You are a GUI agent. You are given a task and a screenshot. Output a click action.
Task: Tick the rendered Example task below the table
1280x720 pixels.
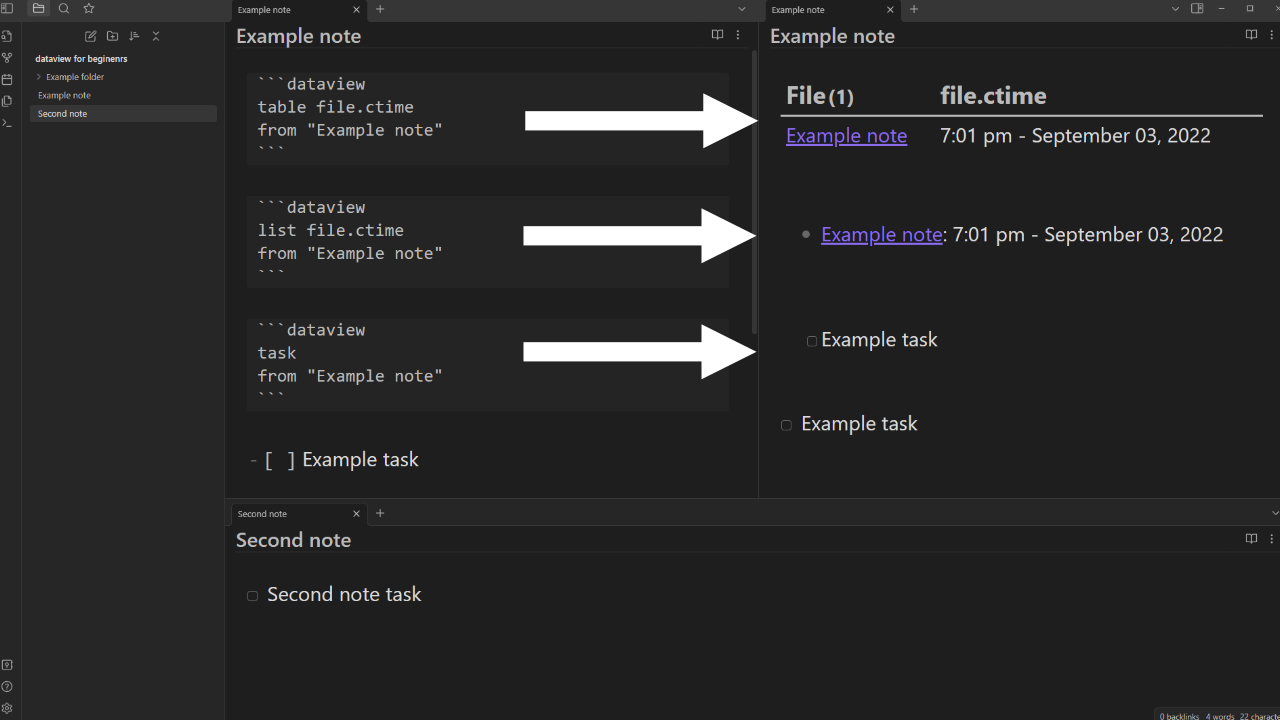click(x=786, y=425)
